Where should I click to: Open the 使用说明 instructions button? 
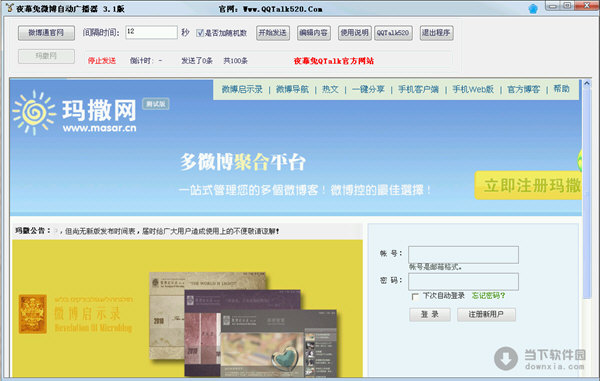tap(355, 33)
